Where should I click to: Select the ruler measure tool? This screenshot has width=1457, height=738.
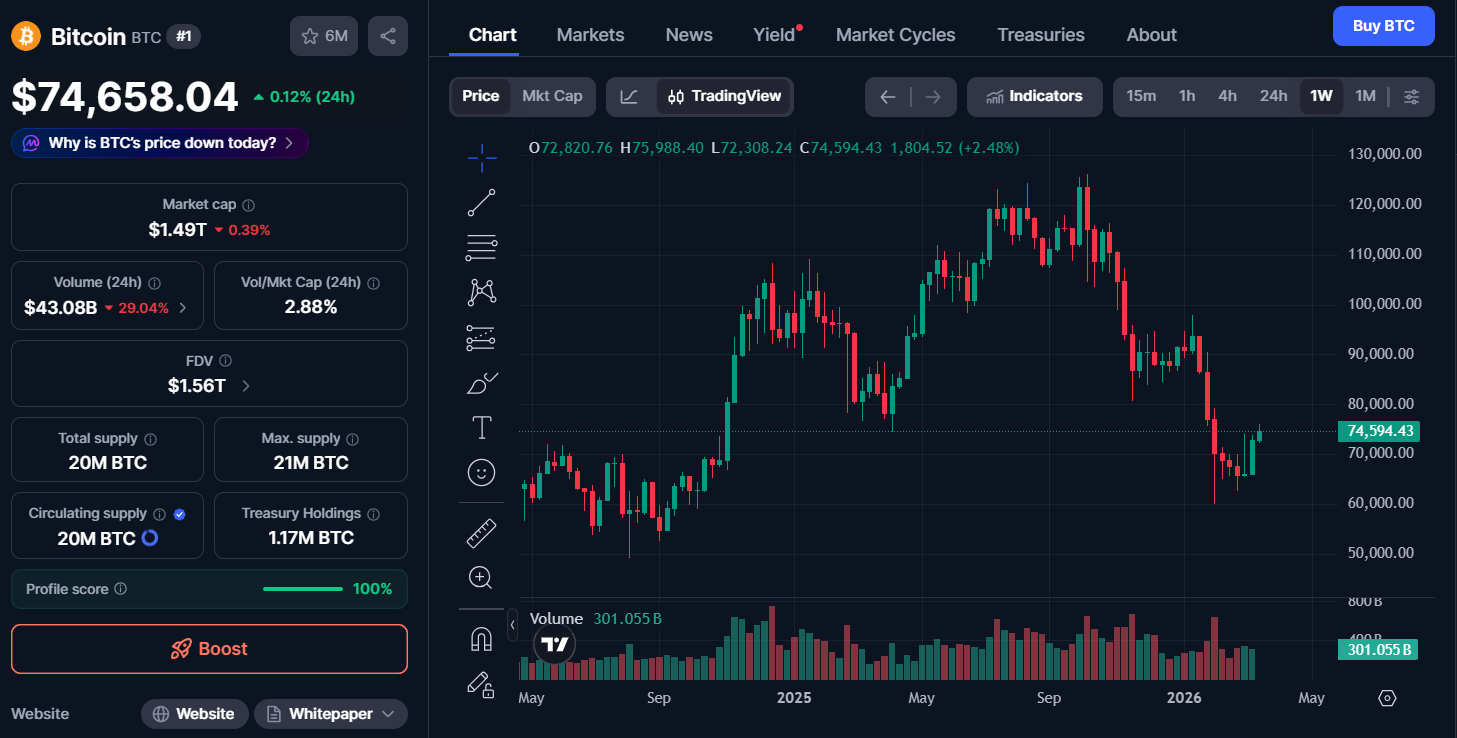click(x=481, y=532)
